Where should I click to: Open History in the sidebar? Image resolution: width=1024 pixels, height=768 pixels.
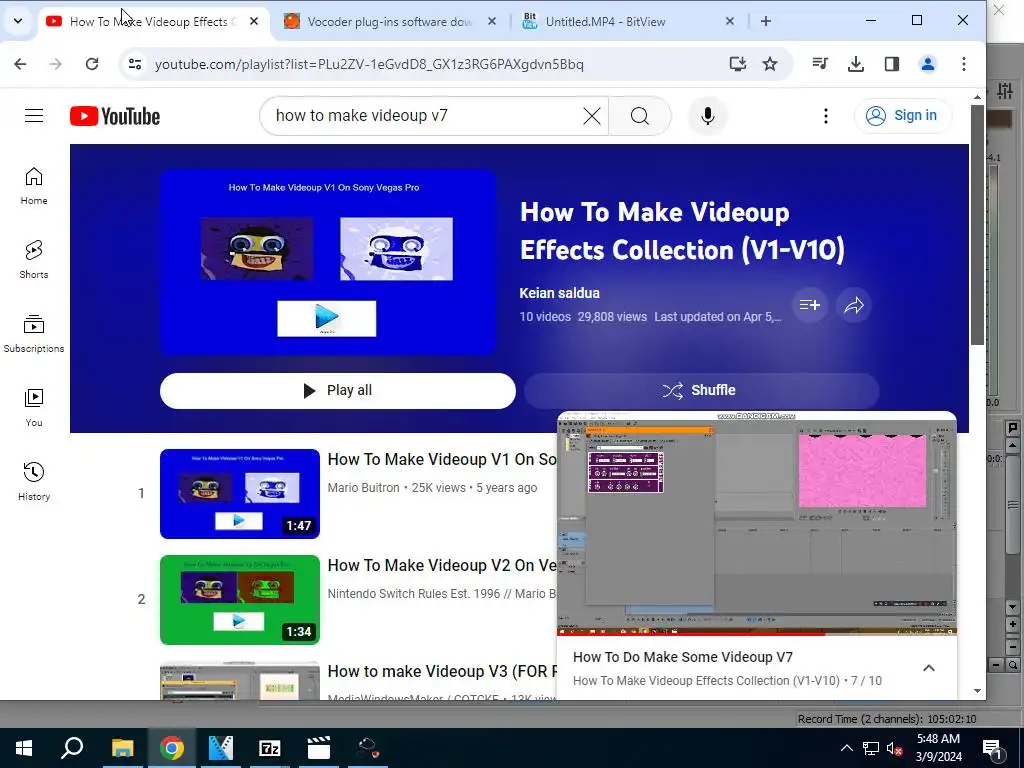[34, 482]
